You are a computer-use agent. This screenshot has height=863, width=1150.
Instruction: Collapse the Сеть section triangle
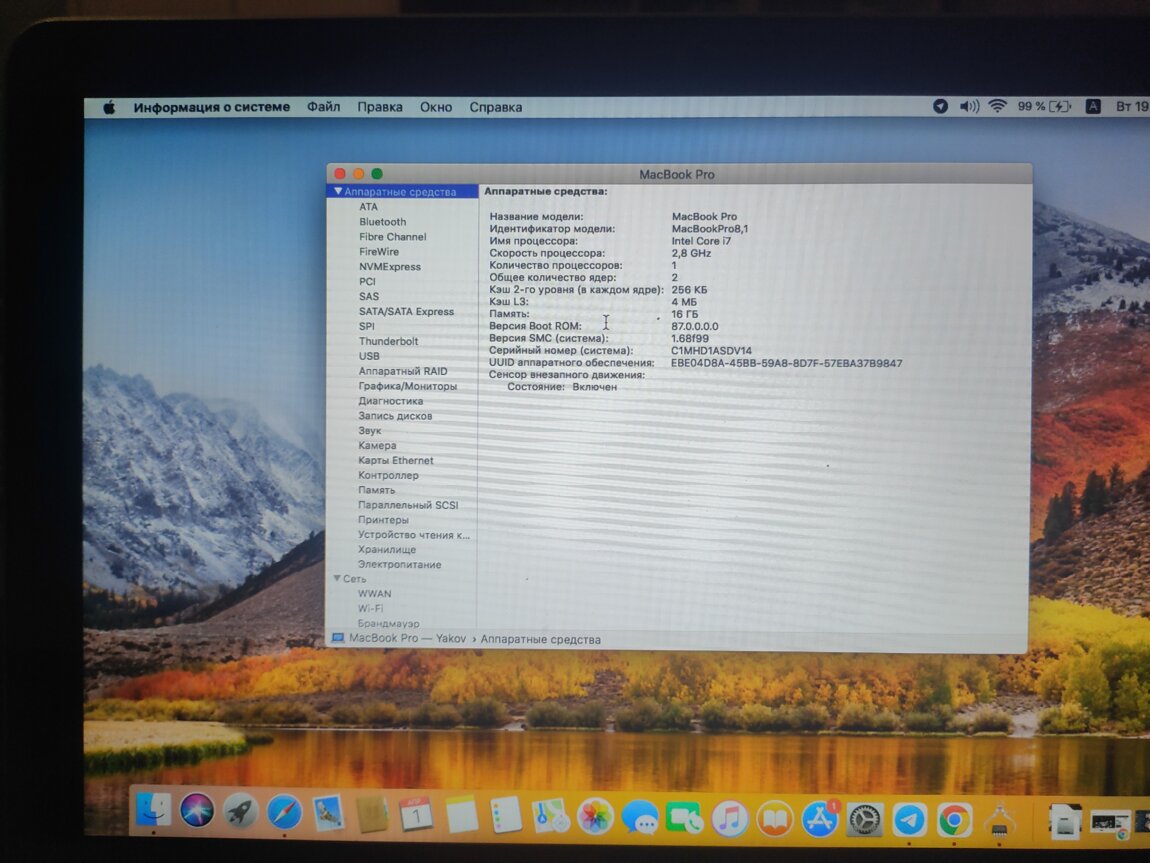coord(337,579)
